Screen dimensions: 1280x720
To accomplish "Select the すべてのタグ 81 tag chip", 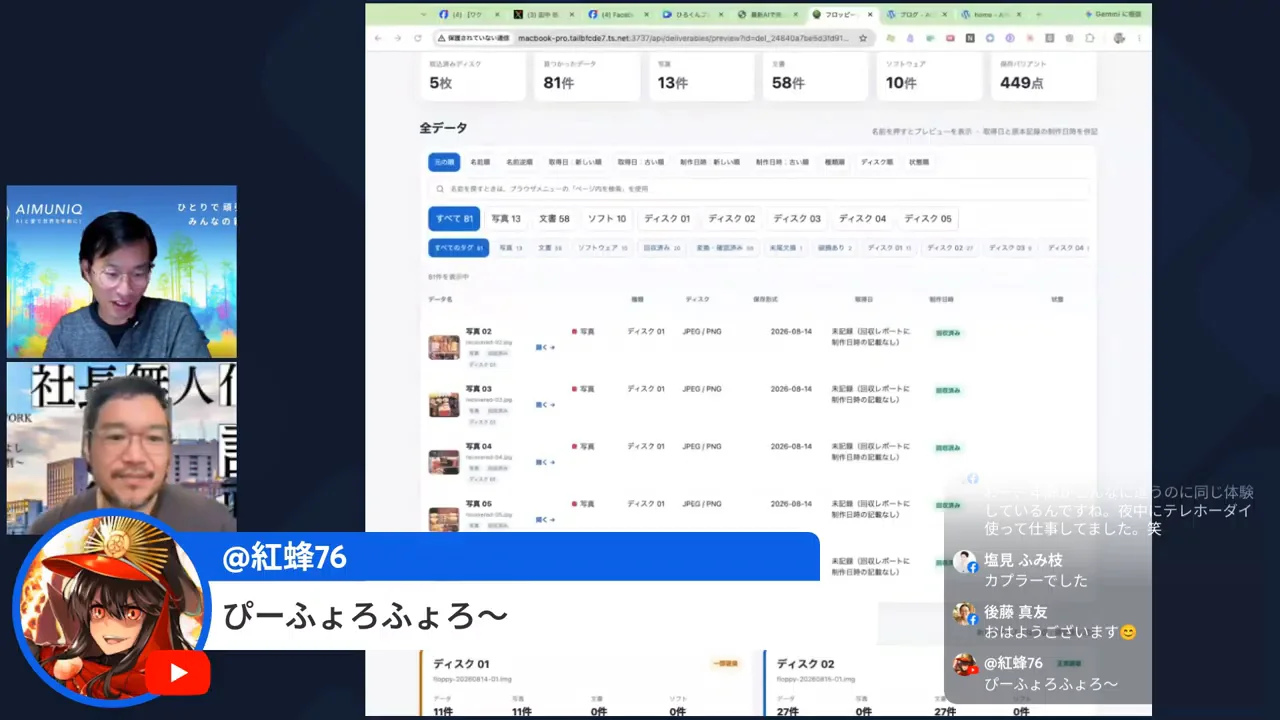I will (x=458, y=247).
